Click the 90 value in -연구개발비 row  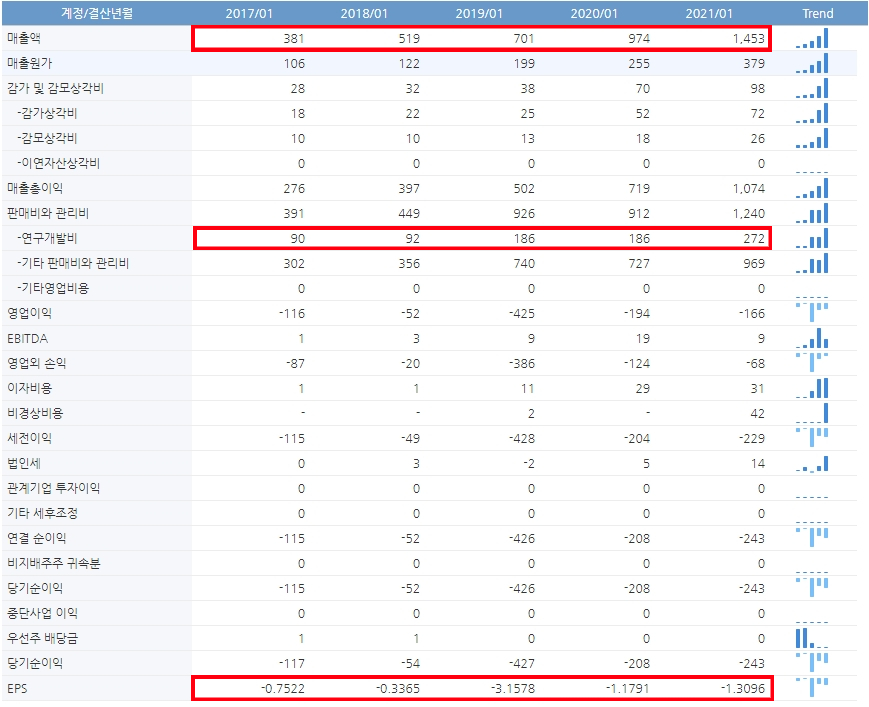pos(298,238)
